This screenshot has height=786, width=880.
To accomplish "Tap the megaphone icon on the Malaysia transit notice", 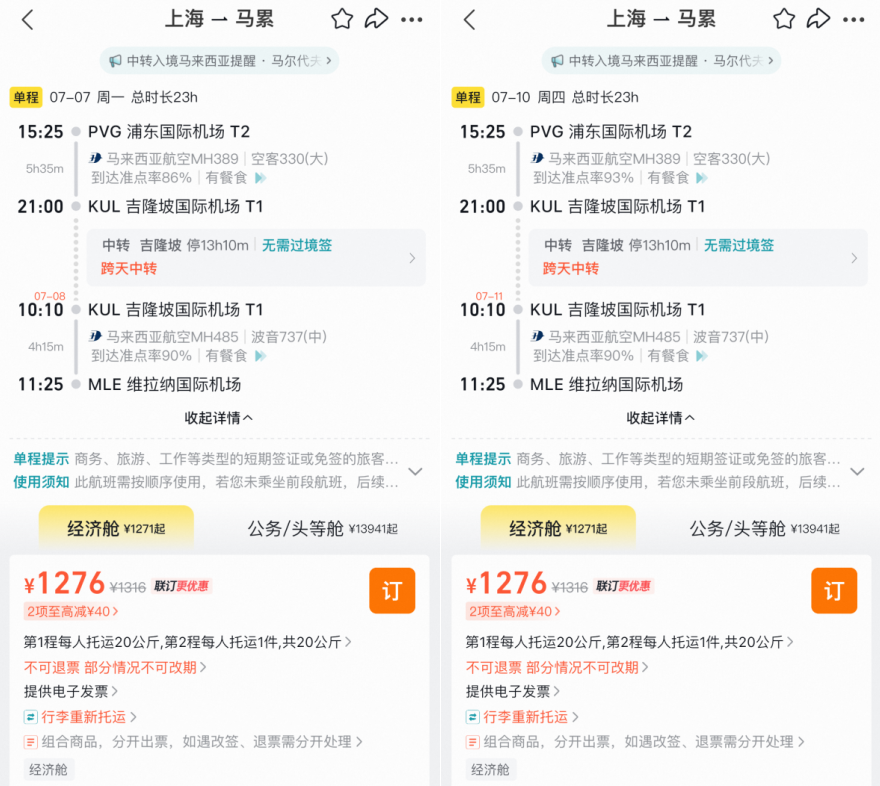I will [114, 61].
